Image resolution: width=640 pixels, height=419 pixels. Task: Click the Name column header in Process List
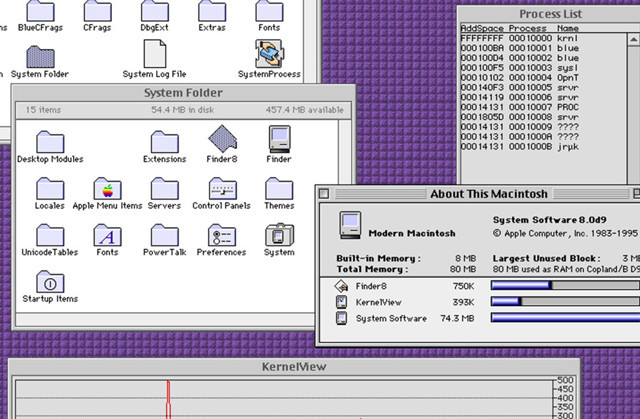coord(568,28)
